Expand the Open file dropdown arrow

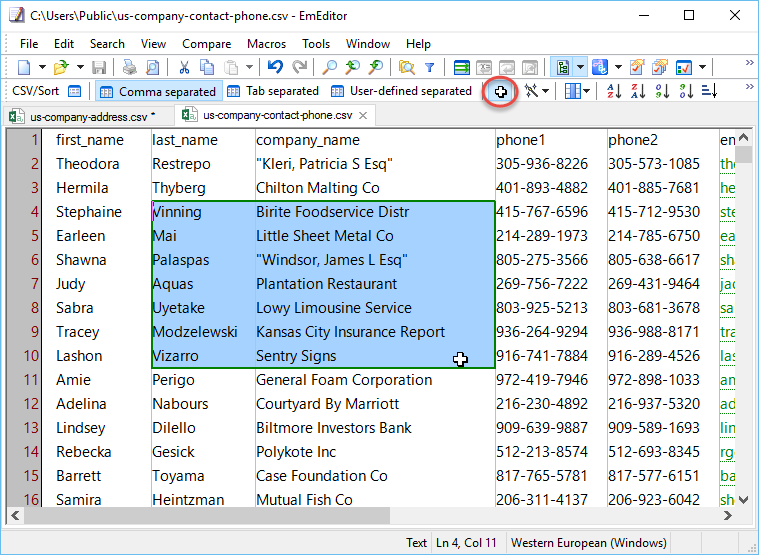click(80, 67)
